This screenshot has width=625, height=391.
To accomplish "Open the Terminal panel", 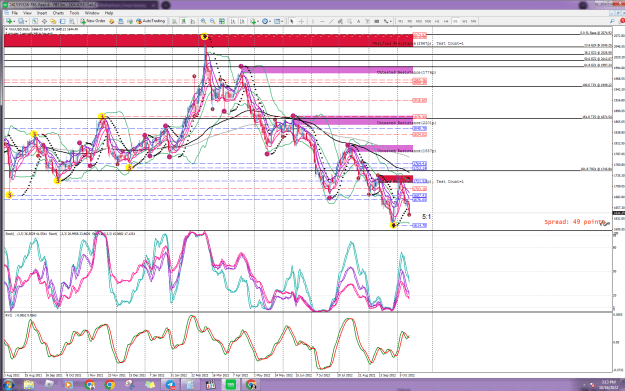I will coord(63,21).
